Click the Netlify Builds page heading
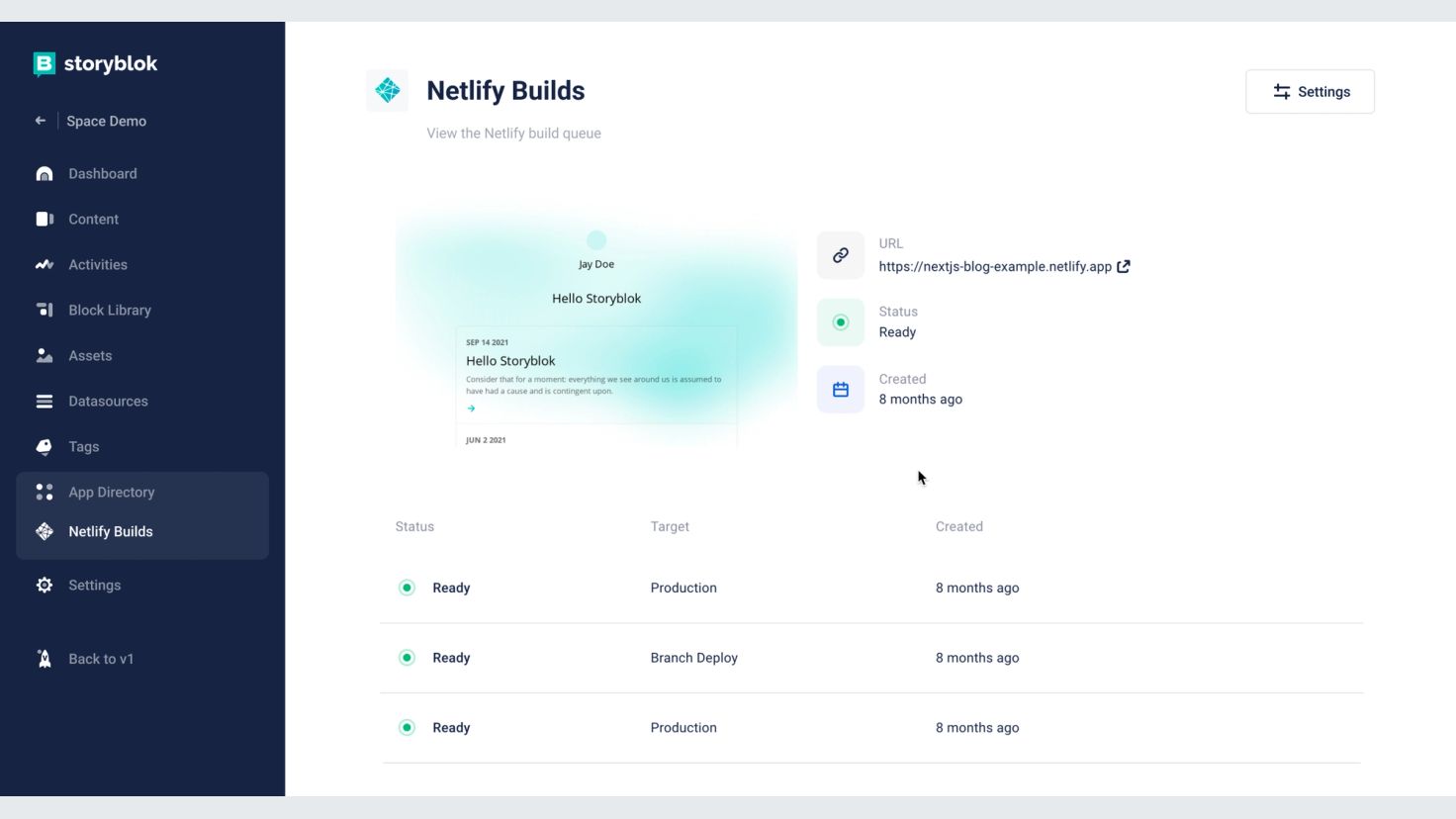The height and width of the screenshot is (819, 1456). pos(505,91)
